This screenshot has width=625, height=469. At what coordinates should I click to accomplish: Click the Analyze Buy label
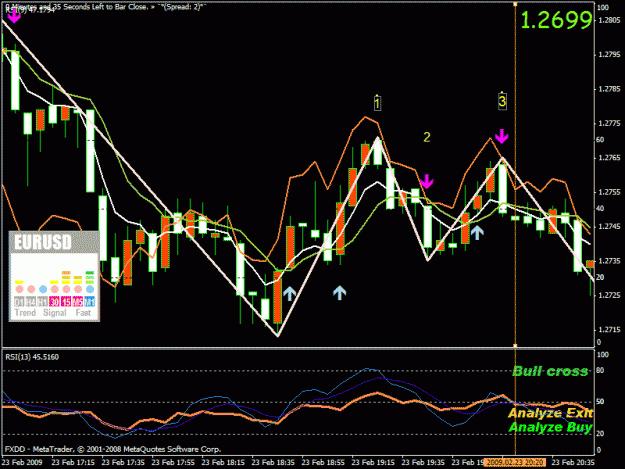click(x=551, y=427)
